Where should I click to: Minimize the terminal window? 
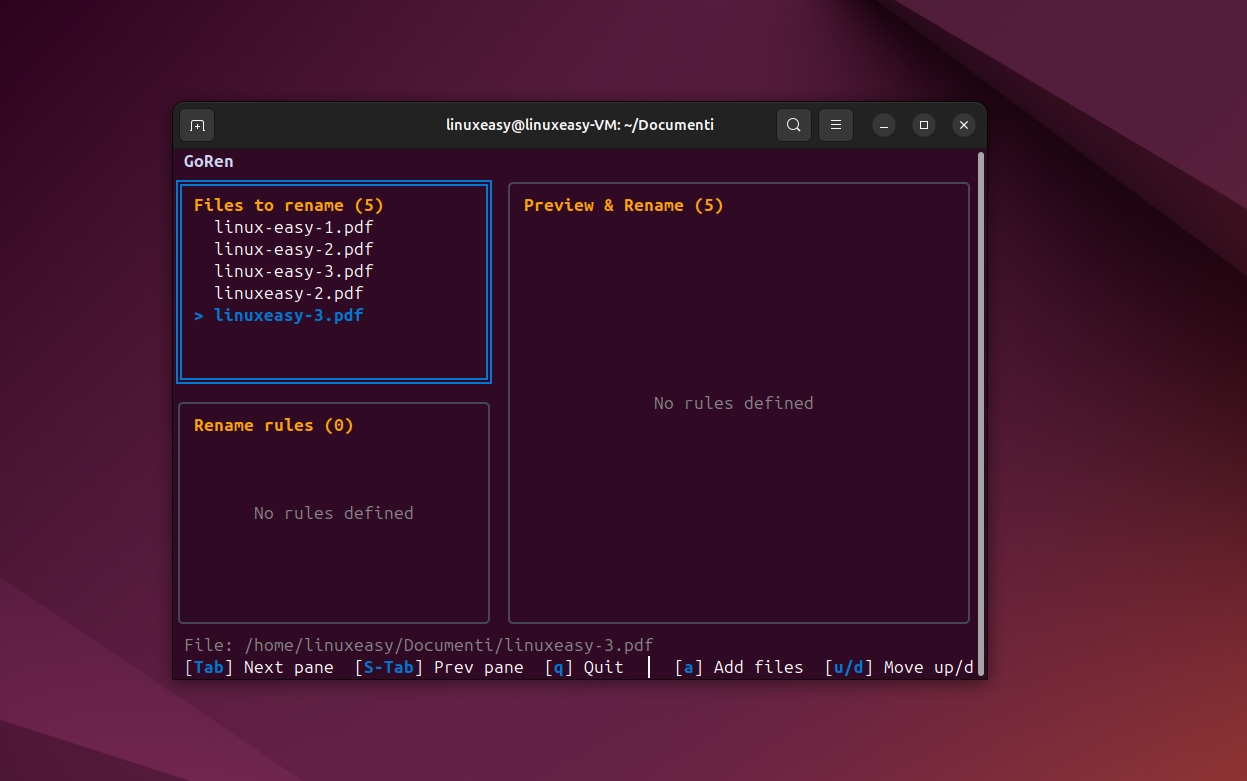pos(883,125)
